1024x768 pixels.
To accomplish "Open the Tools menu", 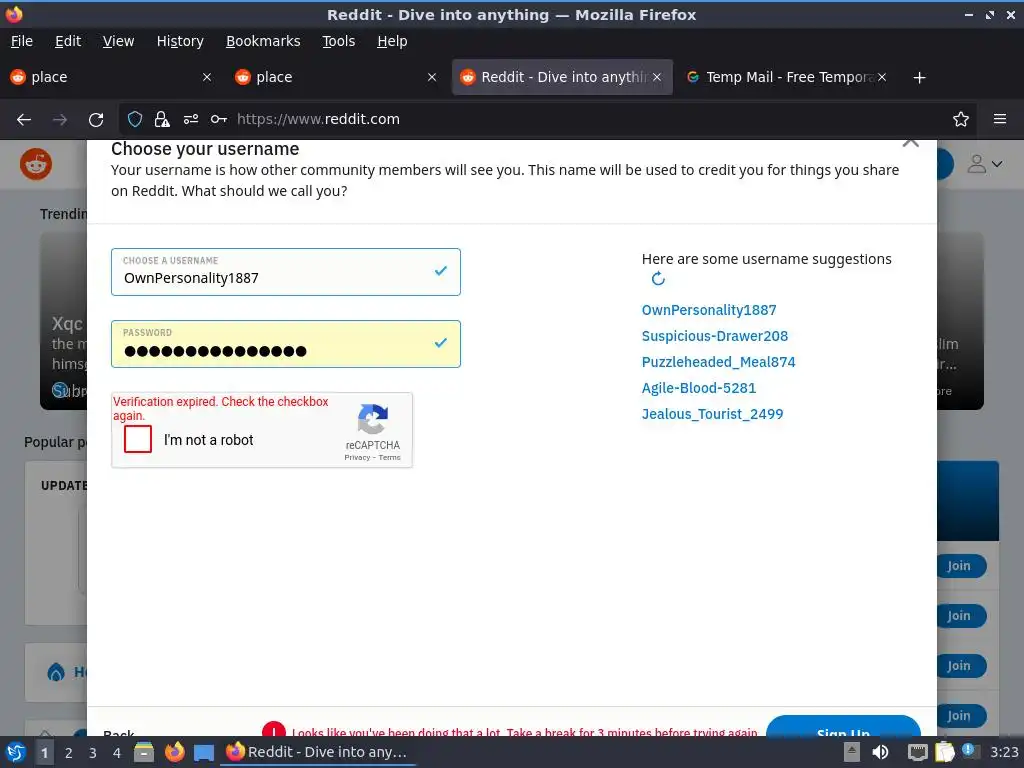I will [x=338, y=41].
